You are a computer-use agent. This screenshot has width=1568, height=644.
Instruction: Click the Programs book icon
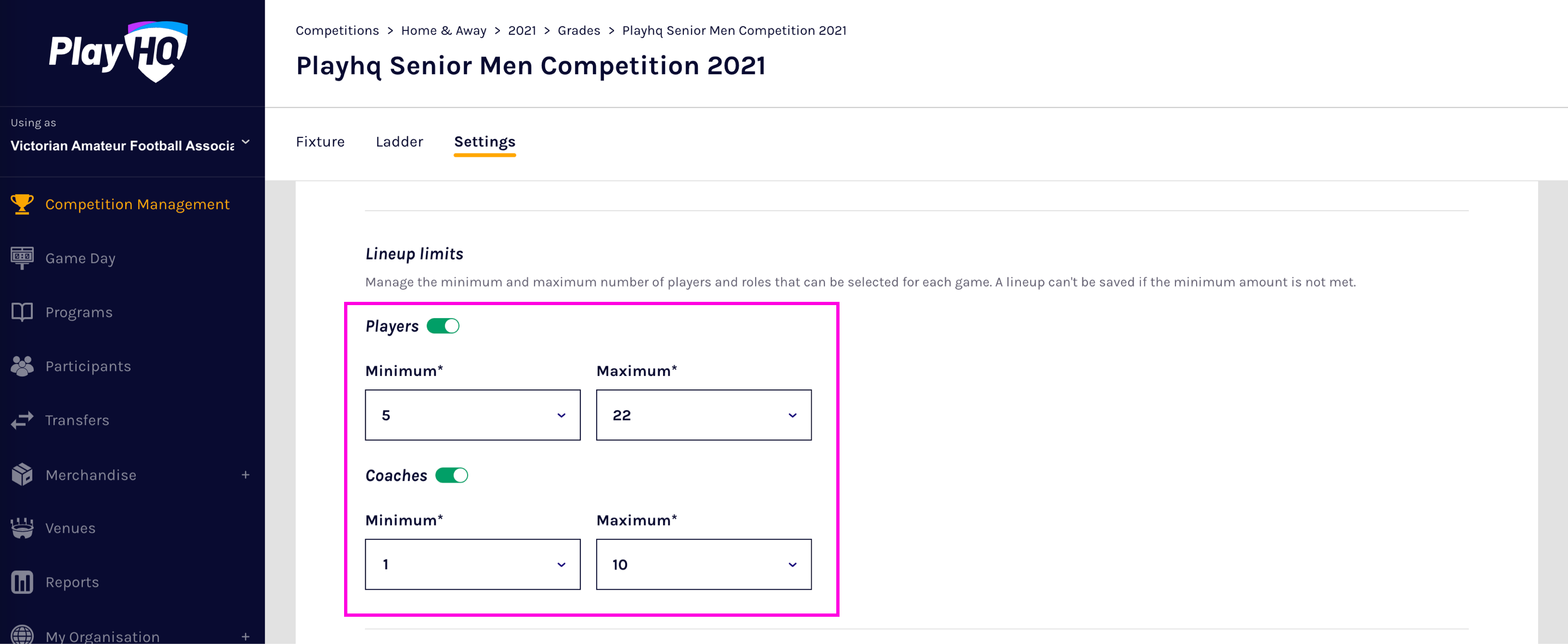tap(22, 312)
